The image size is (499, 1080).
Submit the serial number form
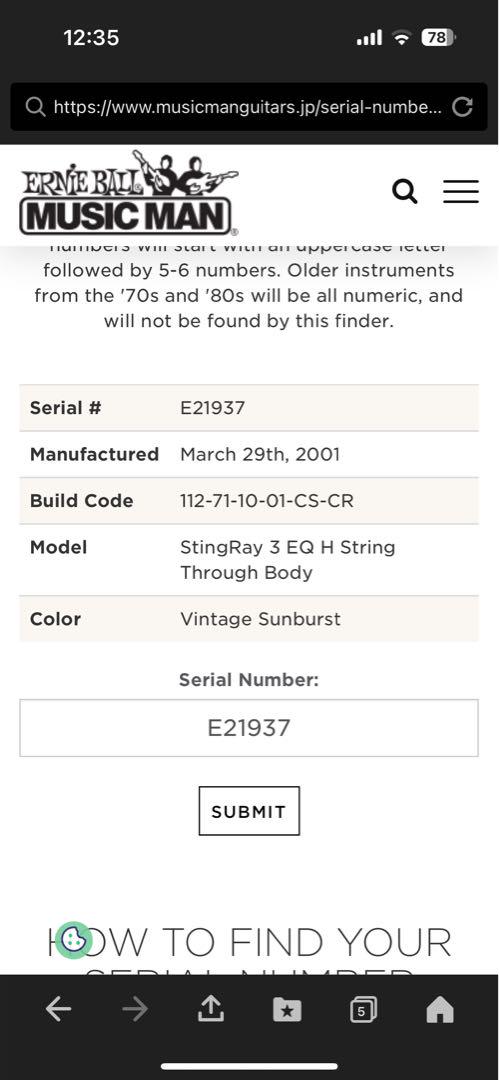click(249, 811)
